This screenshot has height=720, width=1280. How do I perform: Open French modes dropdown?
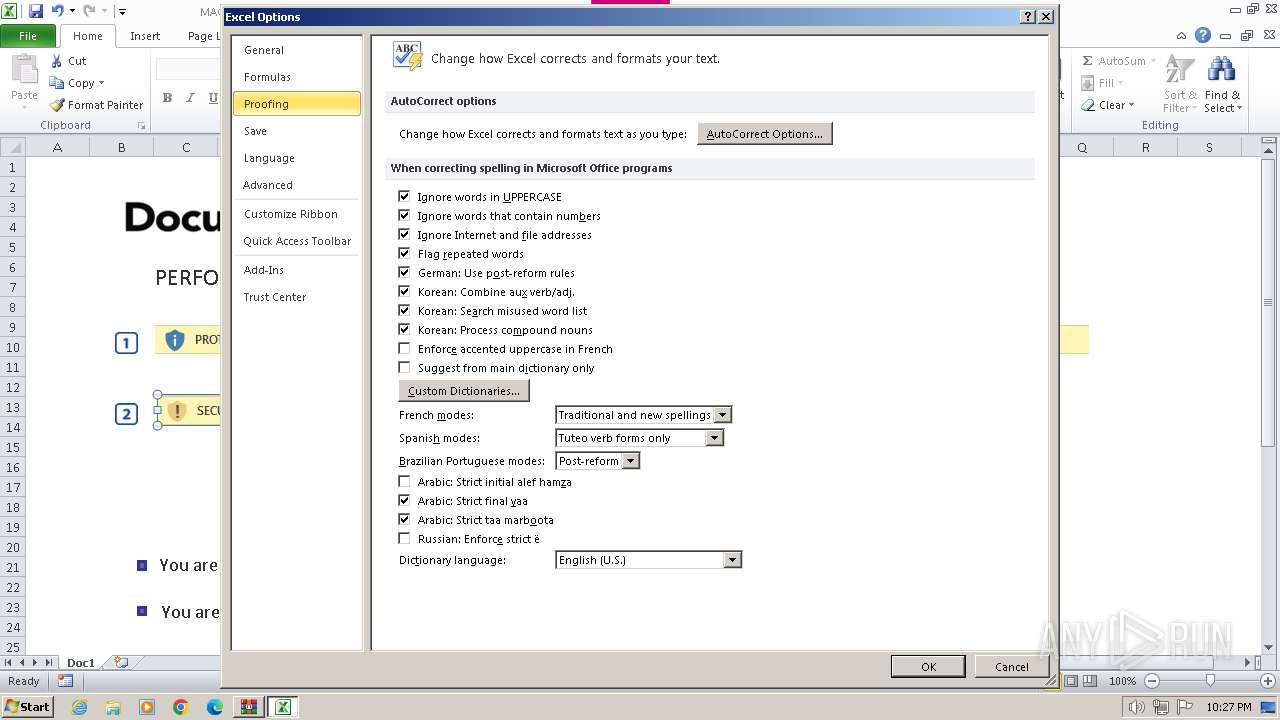point(723,415)
